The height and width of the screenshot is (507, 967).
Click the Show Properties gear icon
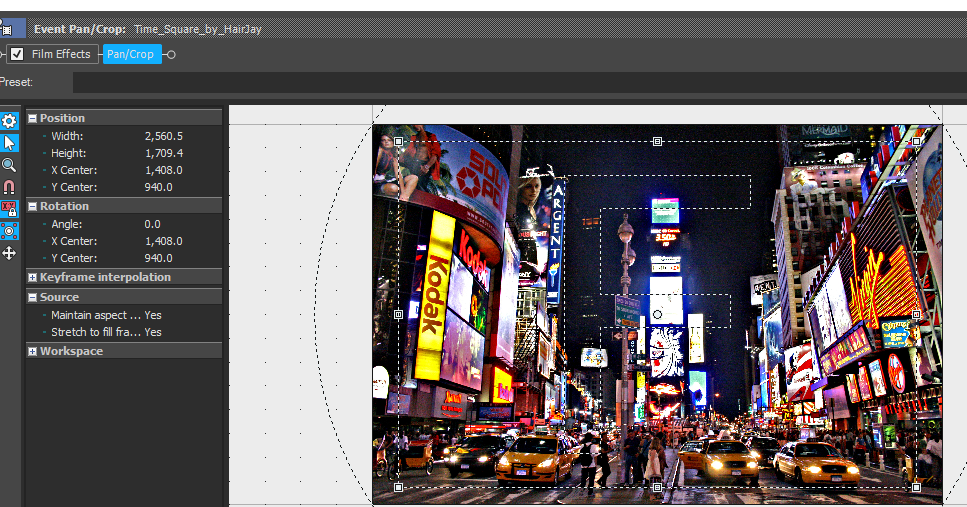pyautogui.click(x=9, y=121)
